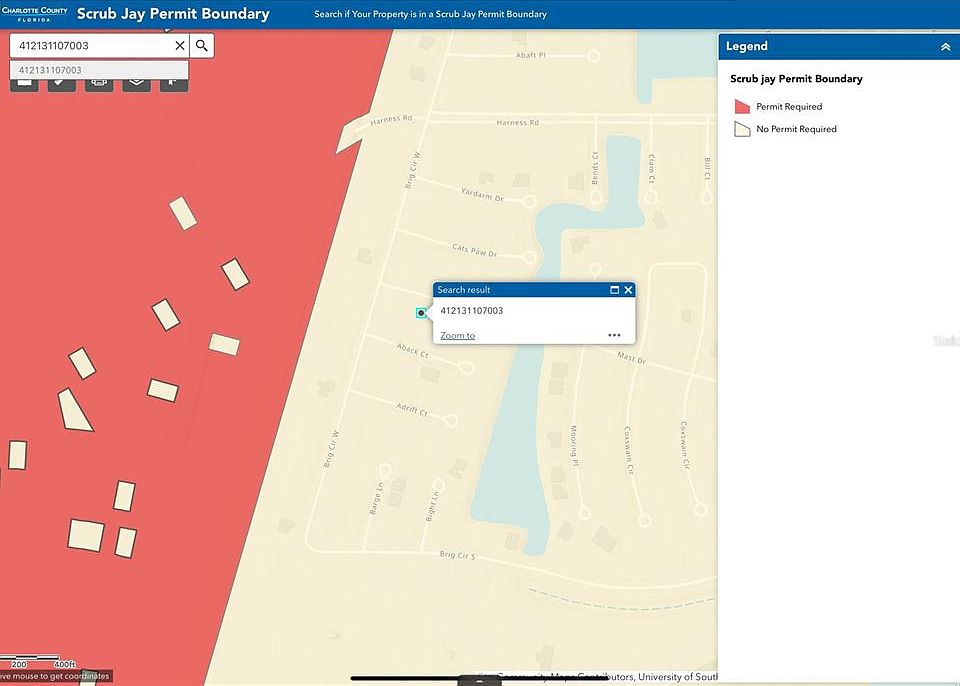Open the popup's three-dot options
Viewport: 960px width, 686px height.
pyautogui.click(x=614, y=335)
